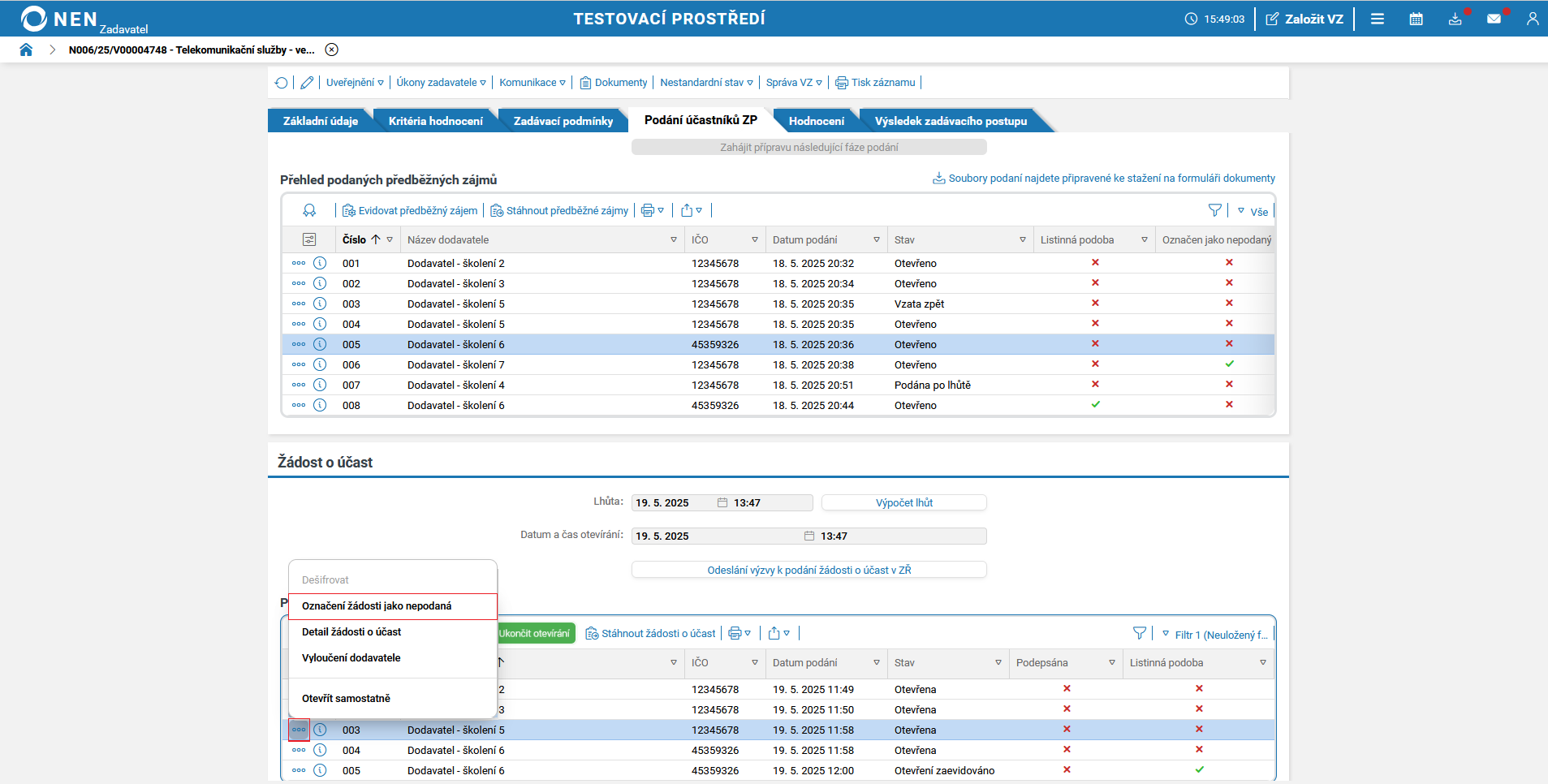Screen dimensions: 1548x784
Task: Click the refresh icon in record toolbar
Action: click(281, 83)
